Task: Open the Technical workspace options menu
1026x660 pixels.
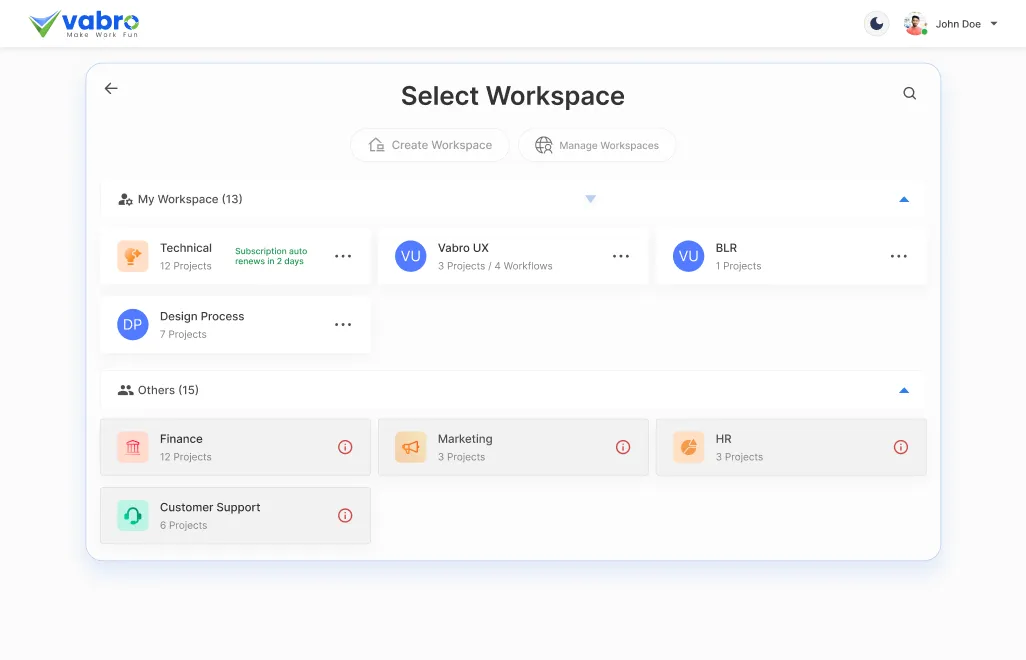Action: click(x=343, y=256)
